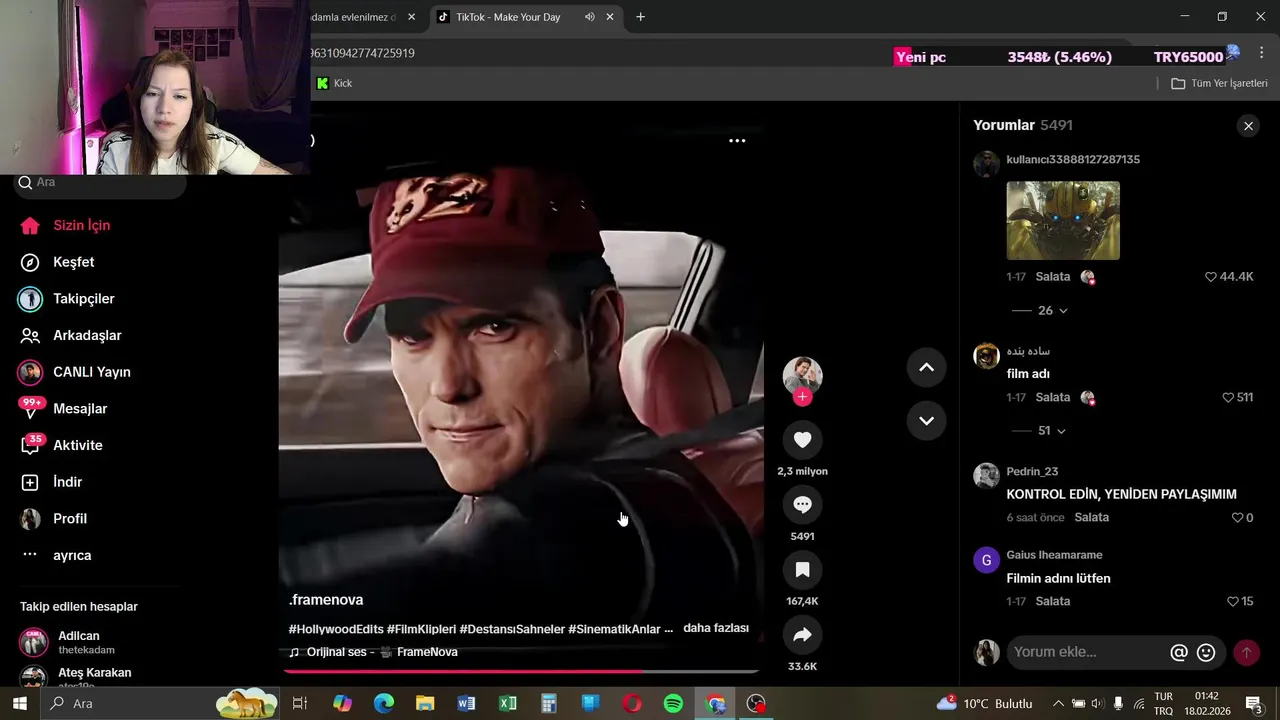Like the video with heart icon

coord(802,440)
